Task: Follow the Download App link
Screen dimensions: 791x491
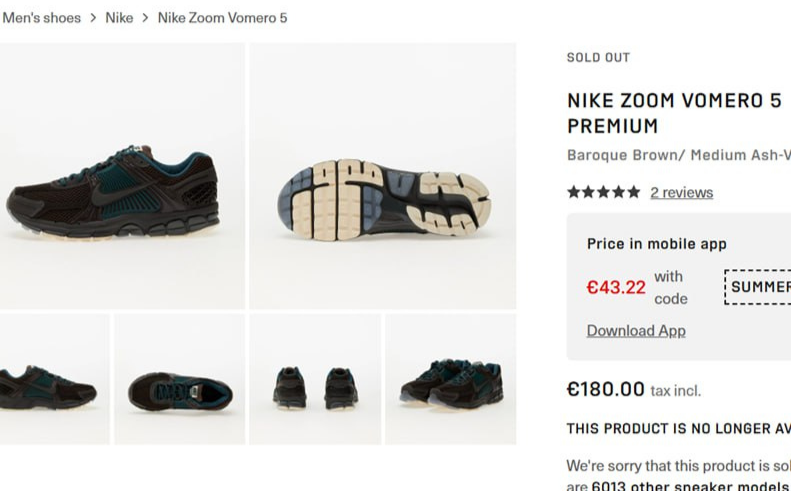Action: [636, 331]
